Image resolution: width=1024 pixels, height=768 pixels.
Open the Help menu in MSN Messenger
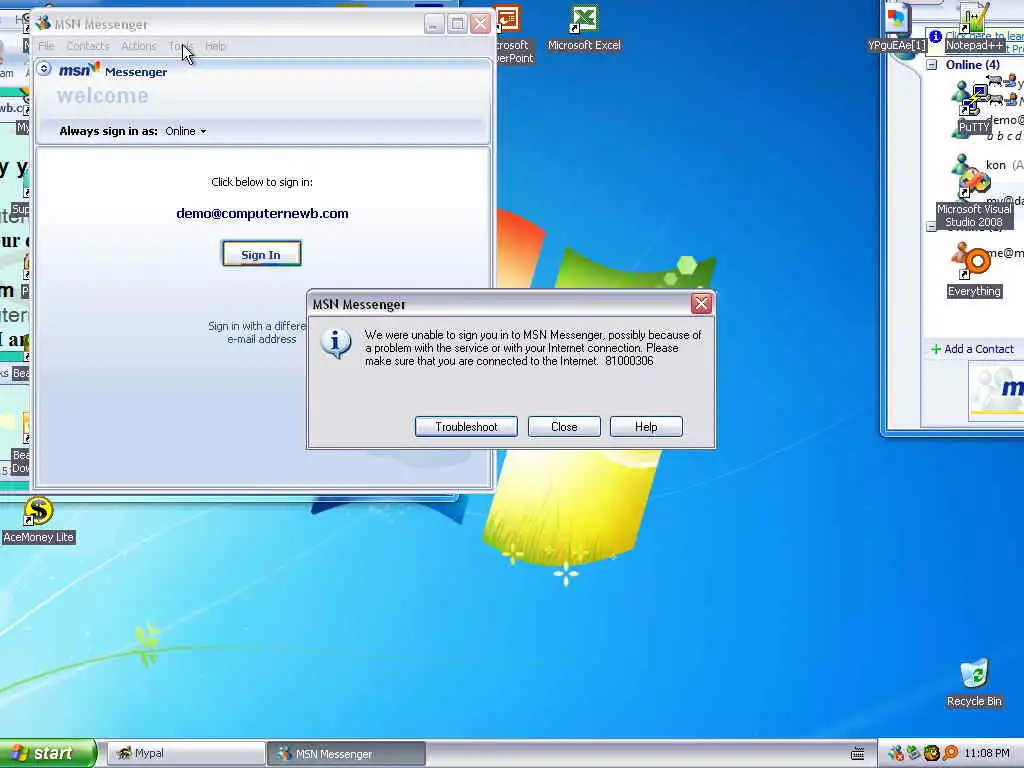pos(215,46)
